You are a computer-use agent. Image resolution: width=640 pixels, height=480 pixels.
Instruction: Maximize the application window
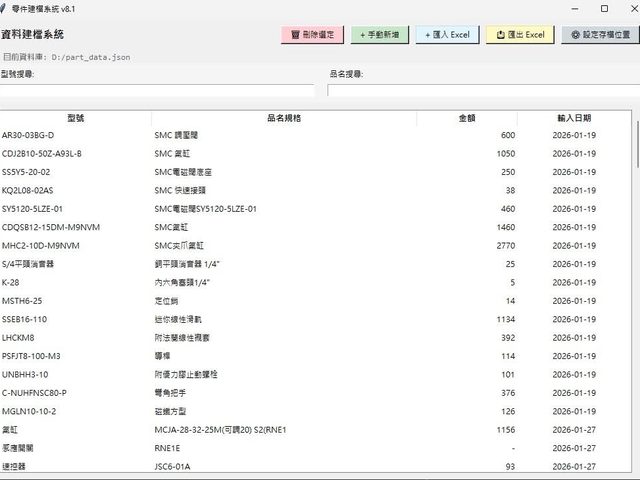pyautogui.click(x=604, y=9)
